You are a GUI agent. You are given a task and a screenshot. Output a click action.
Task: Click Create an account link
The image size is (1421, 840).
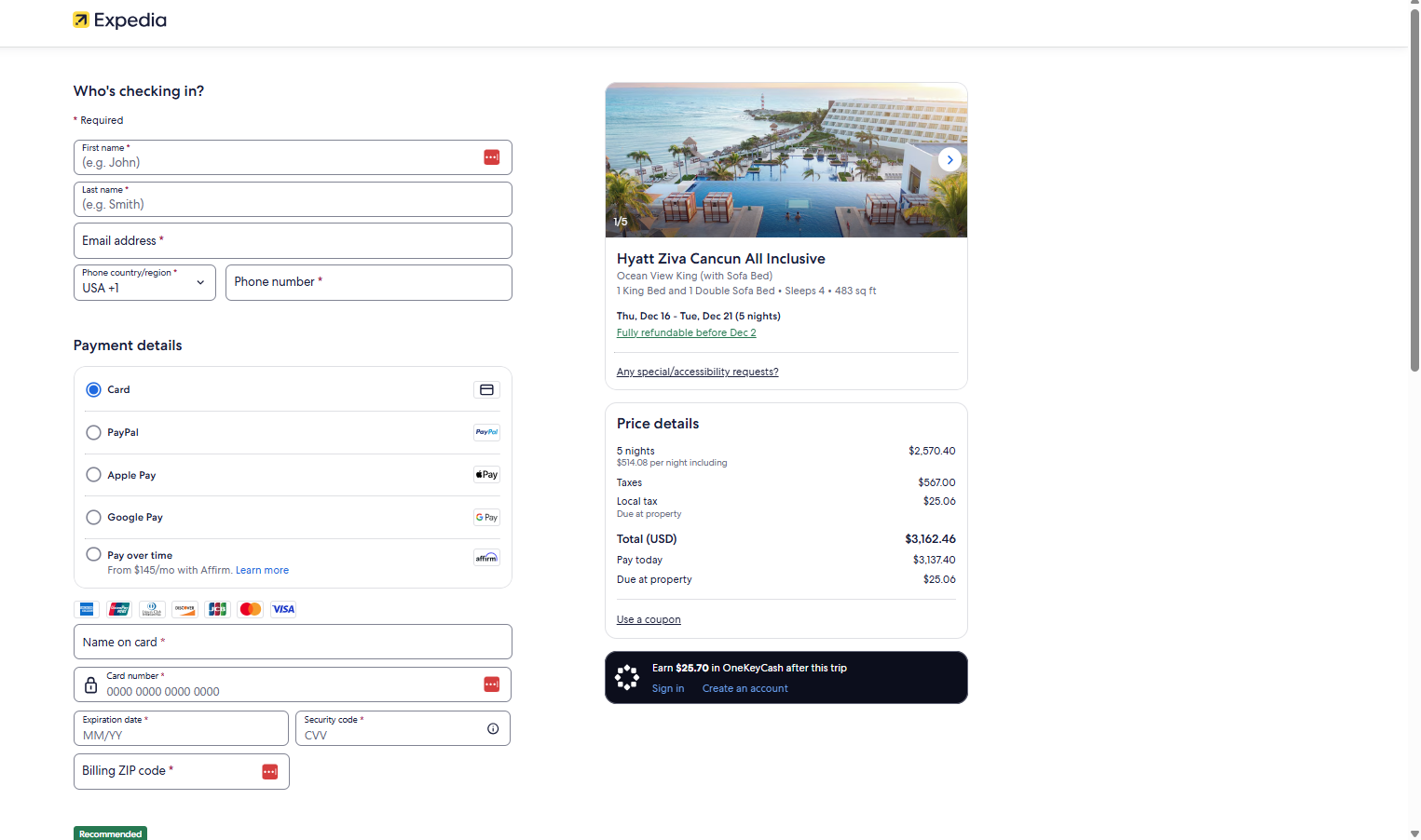pyautogui.click(x=745, y=688)
